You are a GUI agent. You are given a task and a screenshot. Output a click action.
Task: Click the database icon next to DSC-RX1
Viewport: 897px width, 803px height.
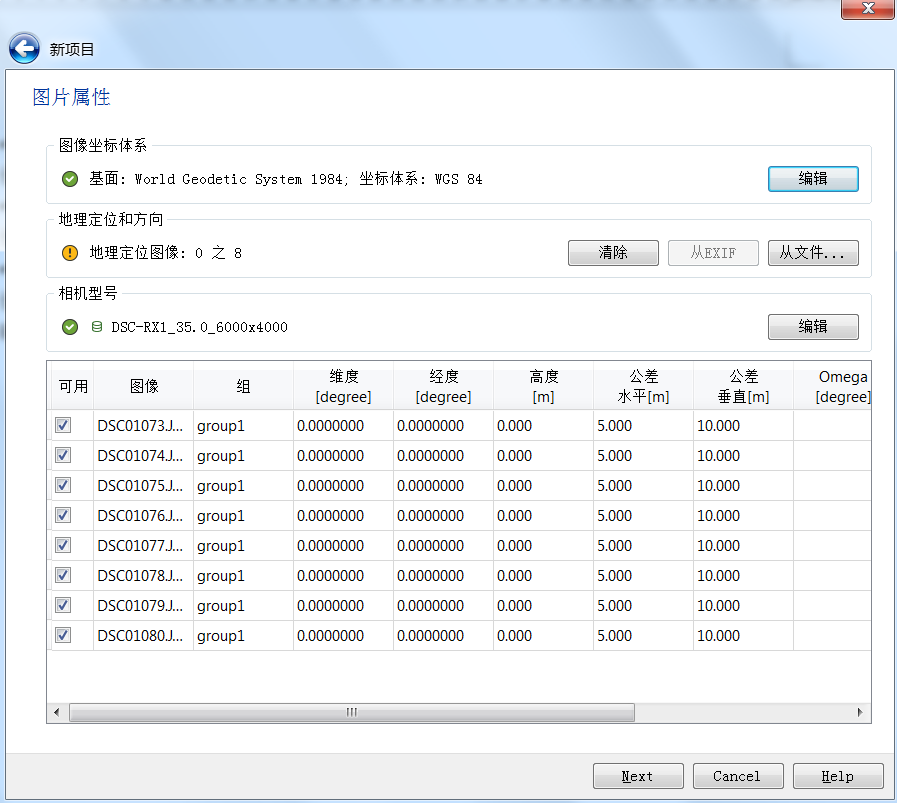pyautogui.click(x=97, y=327)
